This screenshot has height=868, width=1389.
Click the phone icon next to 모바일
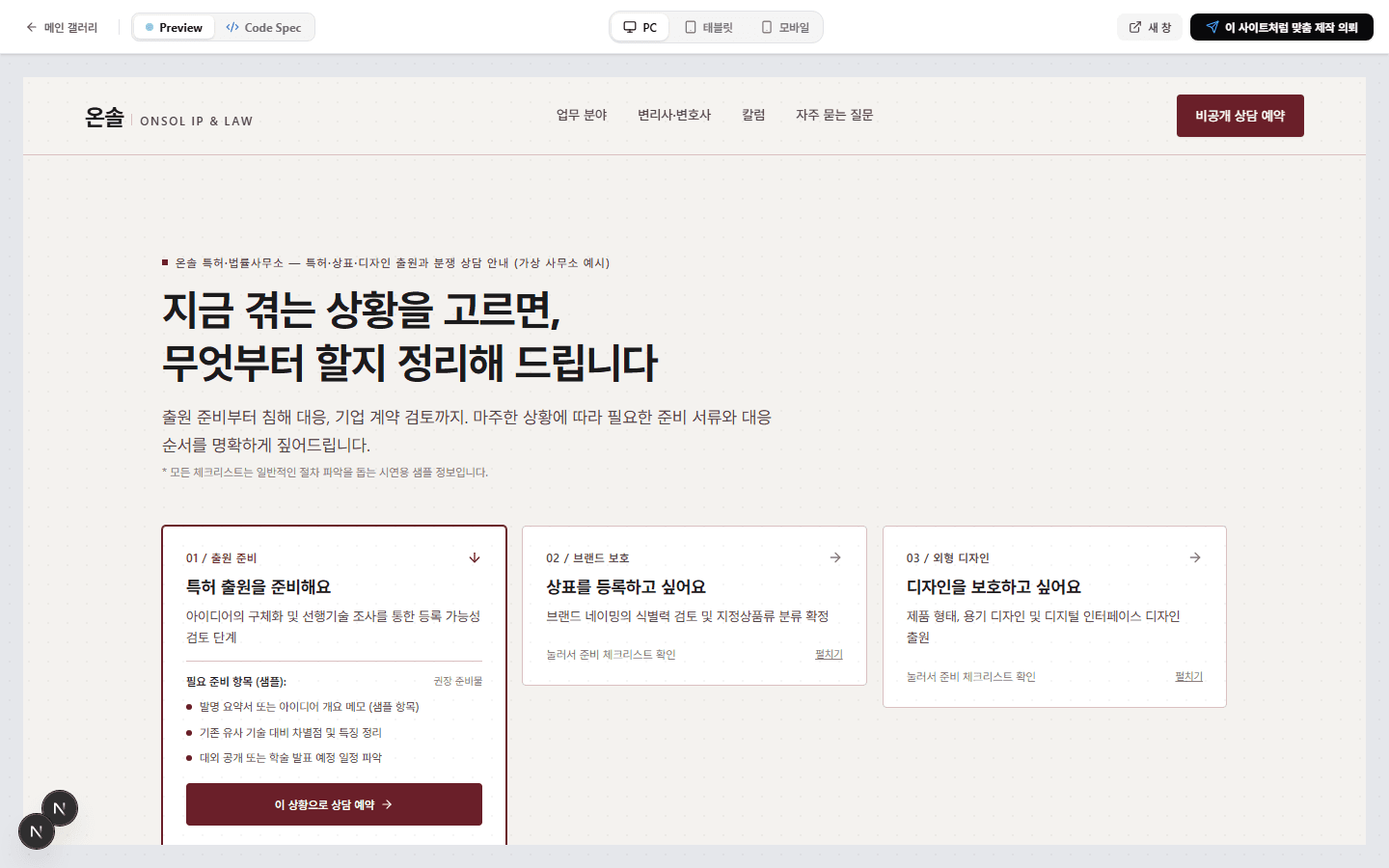(767, 27)
